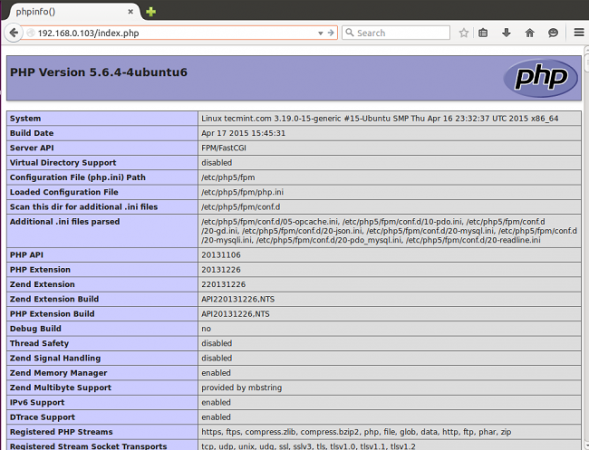Click the PHP Extension Build label

click(x=52, y=314)
